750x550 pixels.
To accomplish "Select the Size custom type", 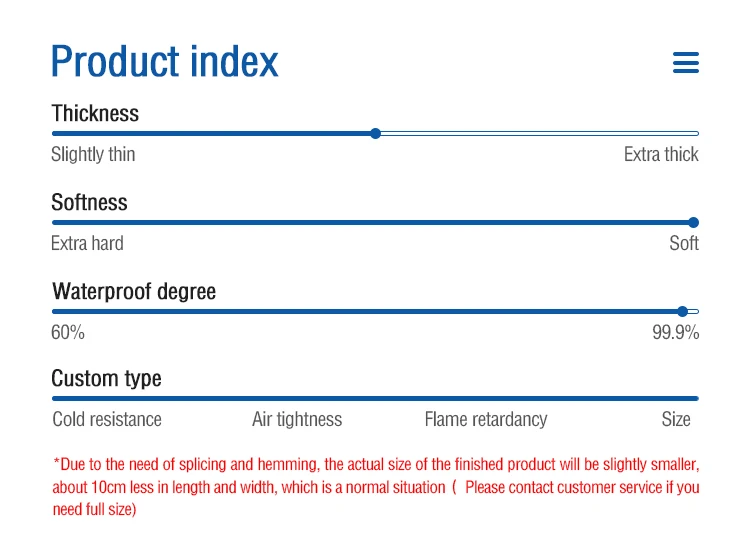I will click(676, 419).
